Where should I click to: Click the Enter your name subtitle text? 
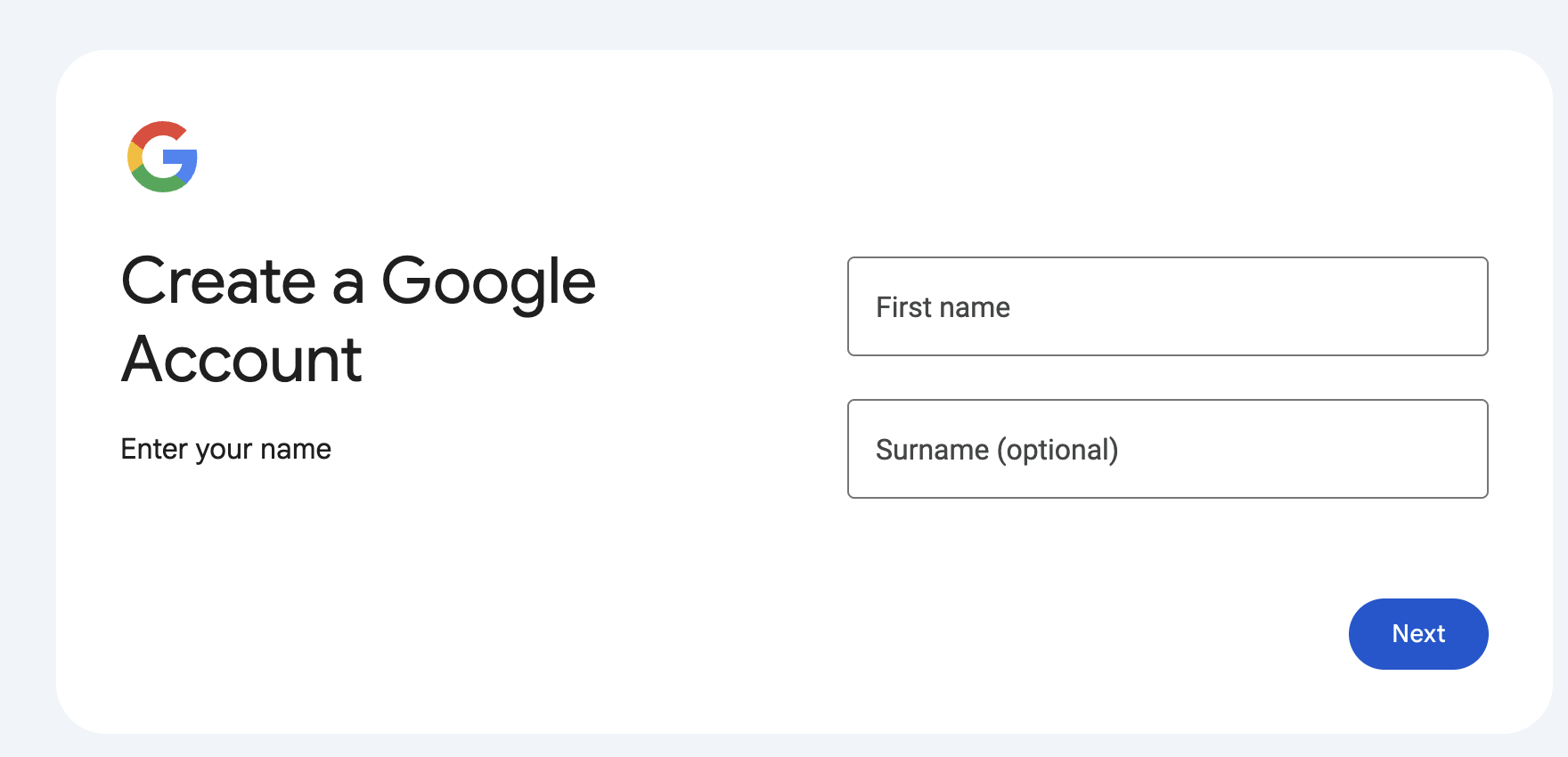[x=226, y=449]
